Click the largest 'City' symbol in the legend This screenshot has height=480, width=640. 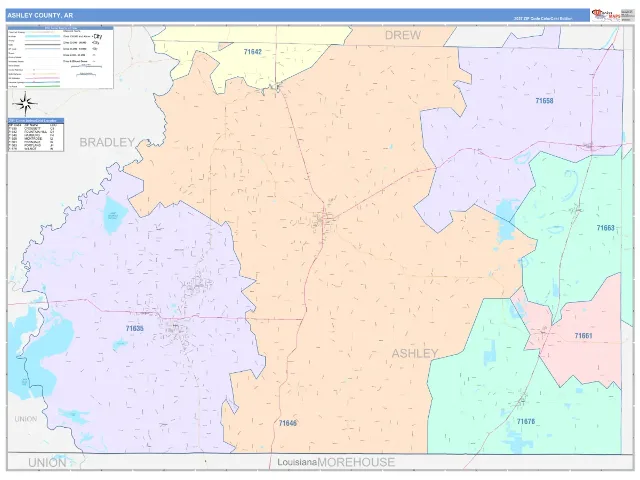(x=97, y=36)
